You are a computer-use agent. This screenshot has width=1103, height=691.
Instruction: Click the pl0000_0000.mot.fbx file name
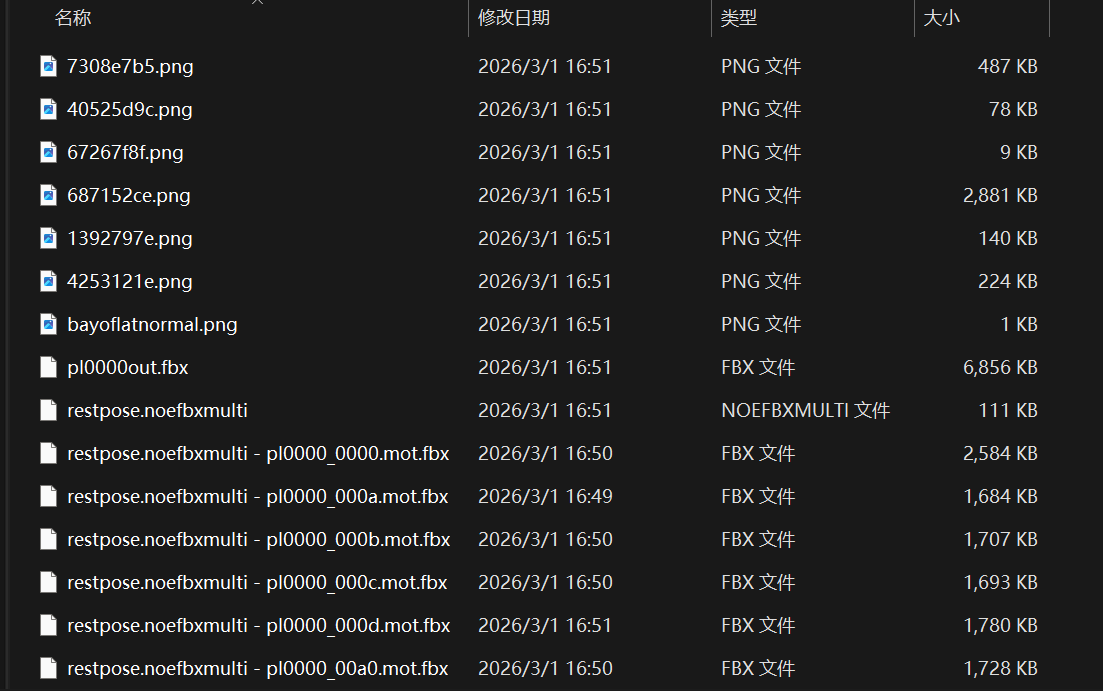pyautogui.click(x=258, y=454)
